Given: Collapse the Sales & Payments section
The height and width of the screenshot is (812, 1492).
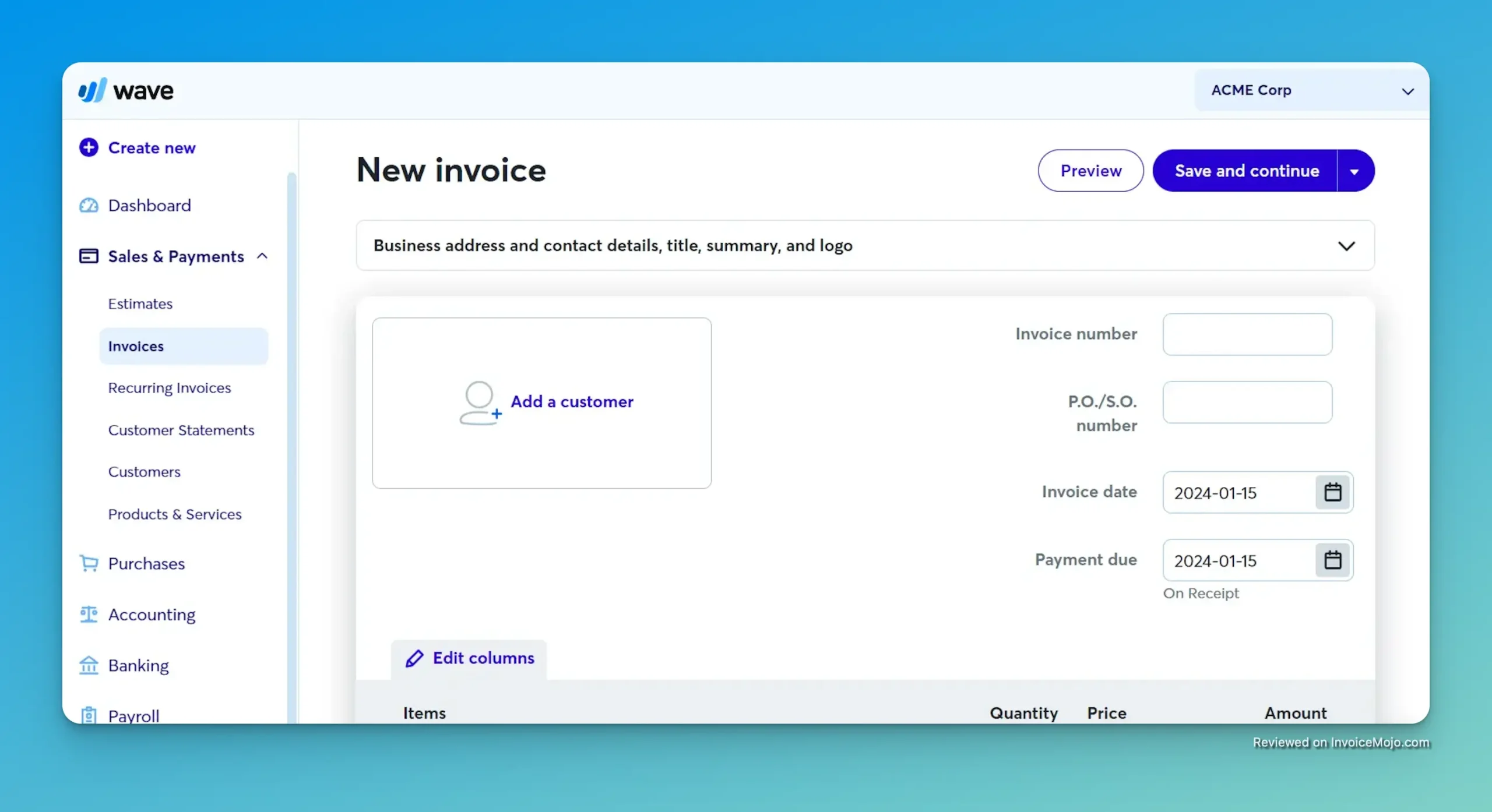Looking at the screenshot, I should [x=262, y=256].
